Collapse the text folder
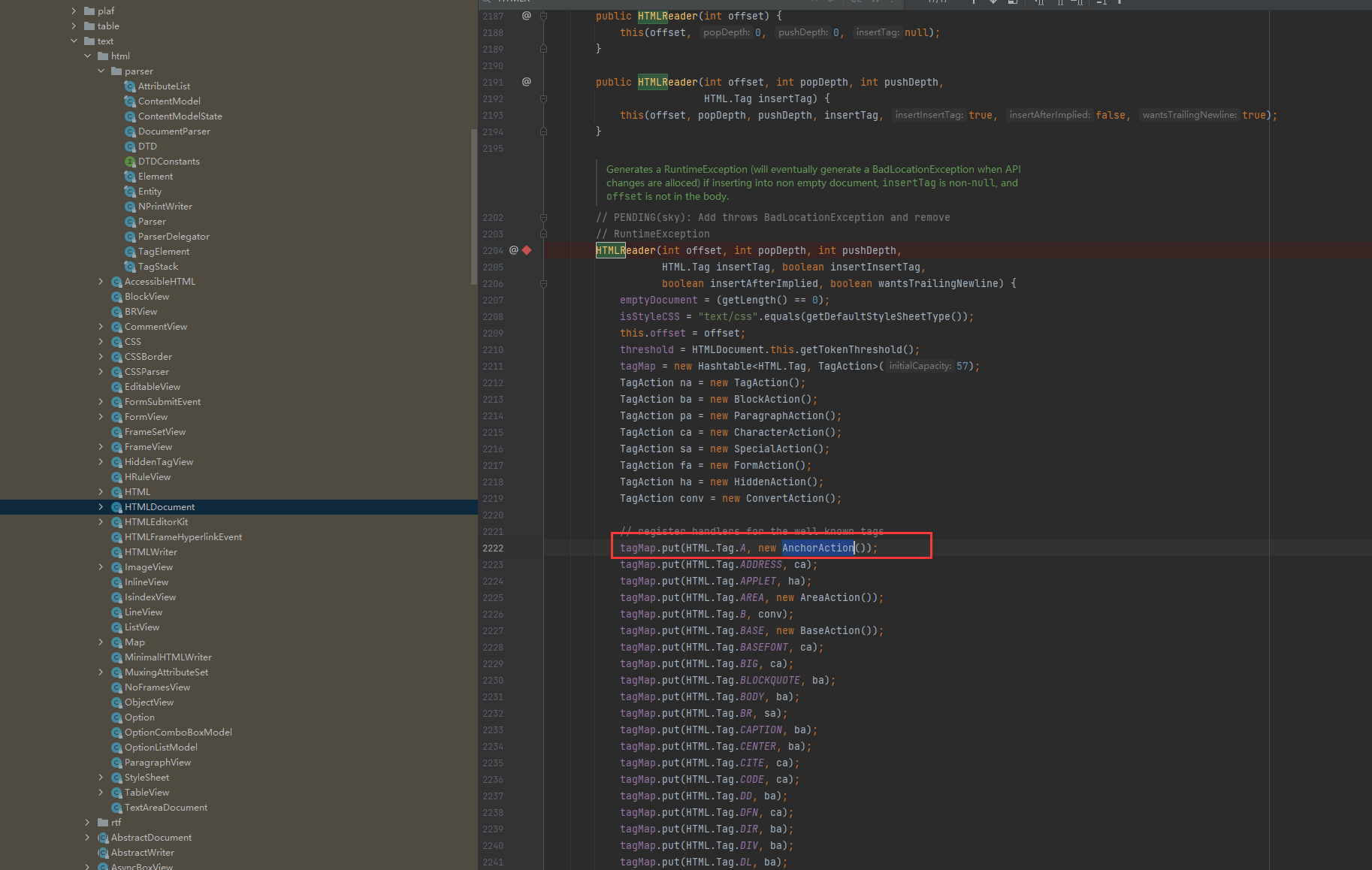 (74, 41)
